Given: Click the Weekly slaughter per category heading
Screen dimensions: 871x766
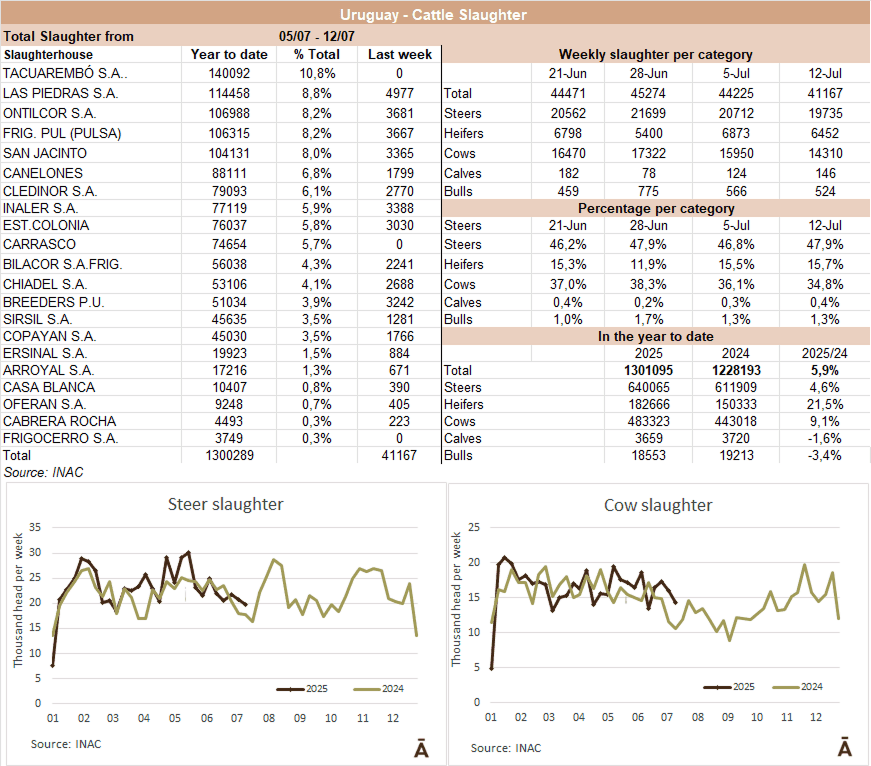Looking at the screenshot, I should [x=655, y=54].
